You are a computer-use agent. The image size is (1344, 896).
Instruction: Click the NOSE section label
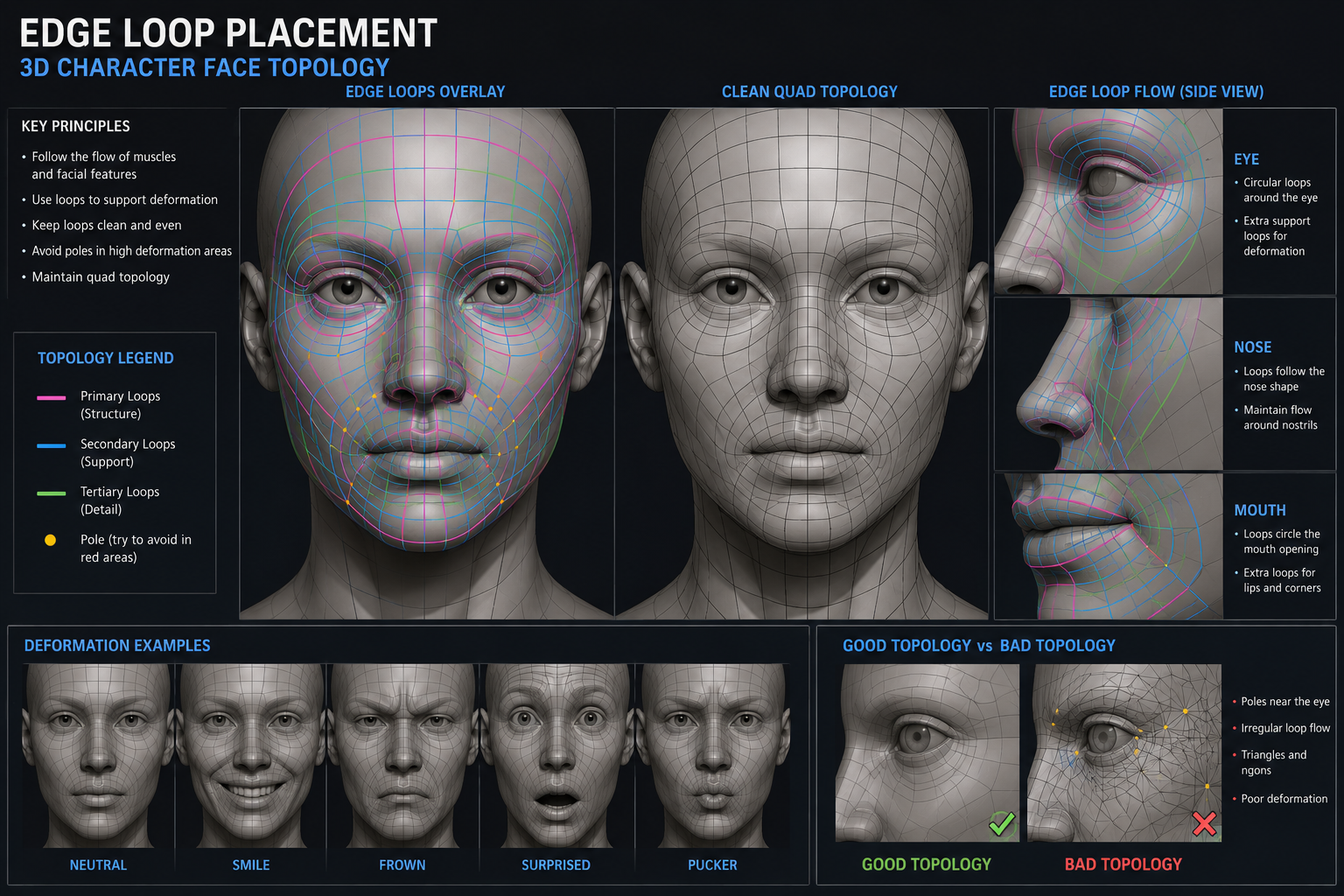point(1253,347)
